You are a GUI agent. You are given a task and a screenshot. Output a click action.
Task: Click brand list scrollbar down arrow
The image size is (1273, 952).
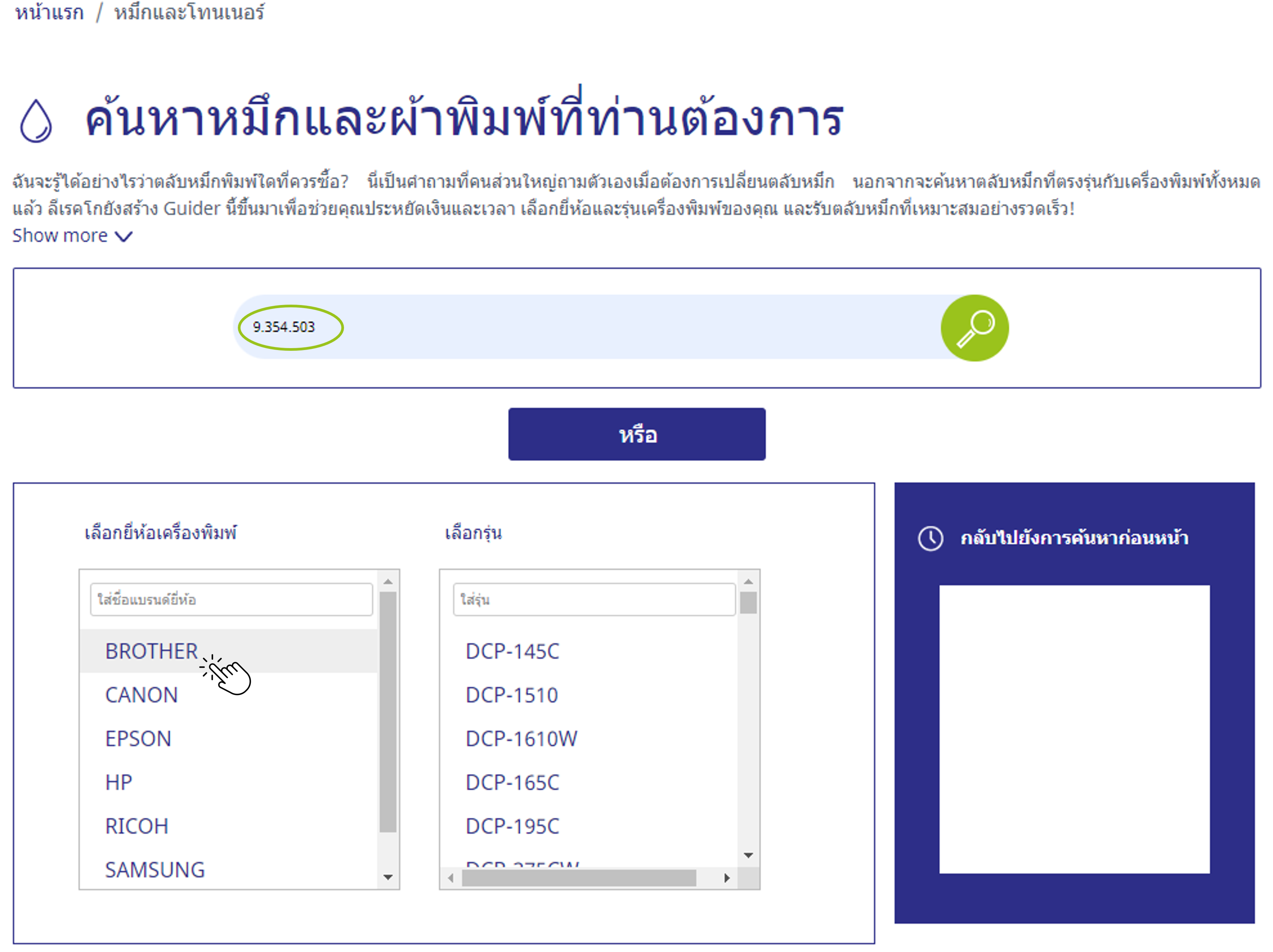pos(388,877)
